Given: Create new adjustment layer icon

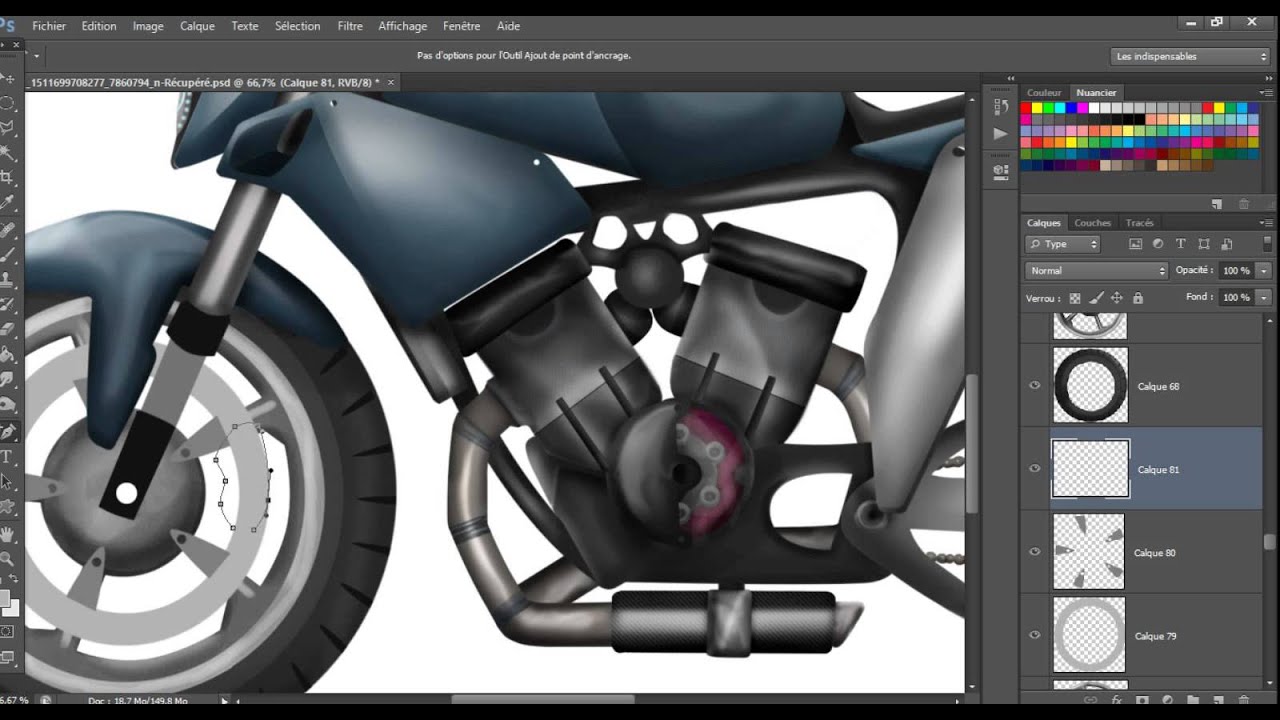Looking at the screenshot, I should (1167, 700).
